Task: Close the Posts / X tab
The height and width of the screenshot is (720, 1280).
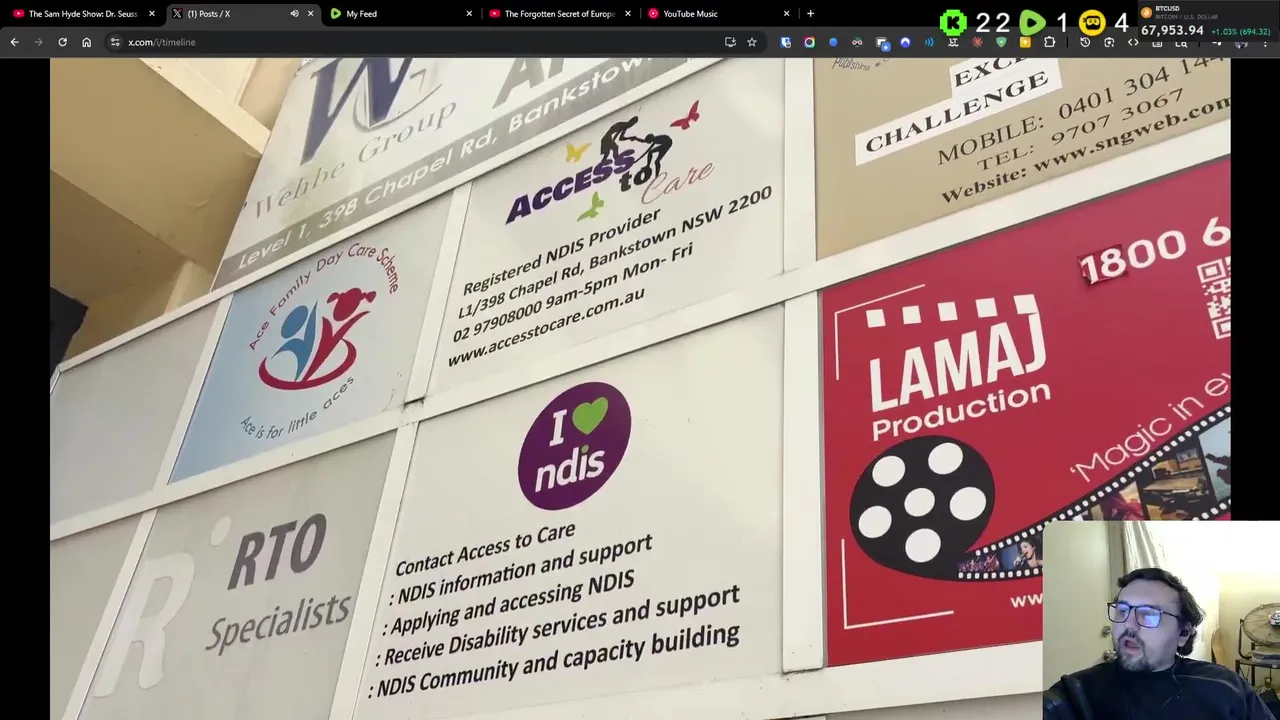Action: click(x=310, y=14)
